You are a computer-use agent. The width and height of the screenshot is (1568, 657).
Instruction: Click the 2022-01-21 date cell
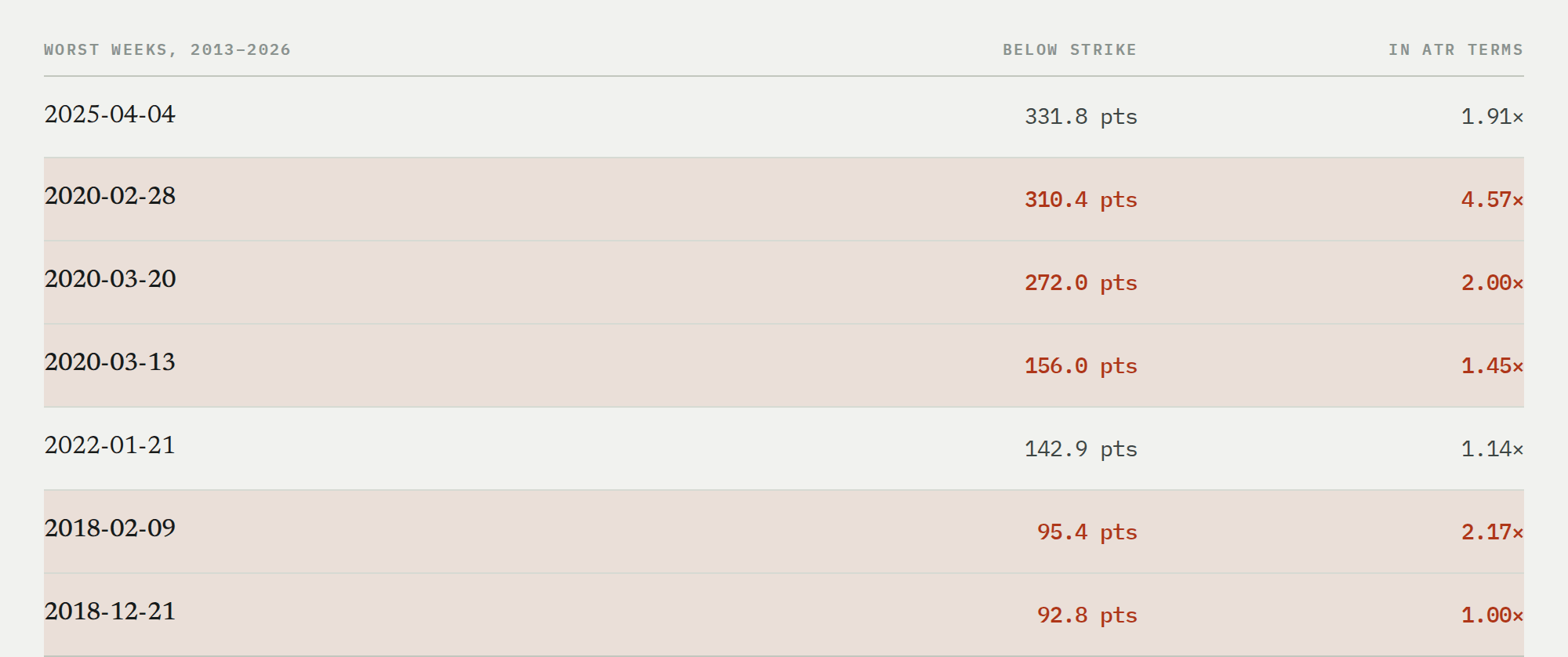[110, 445]
